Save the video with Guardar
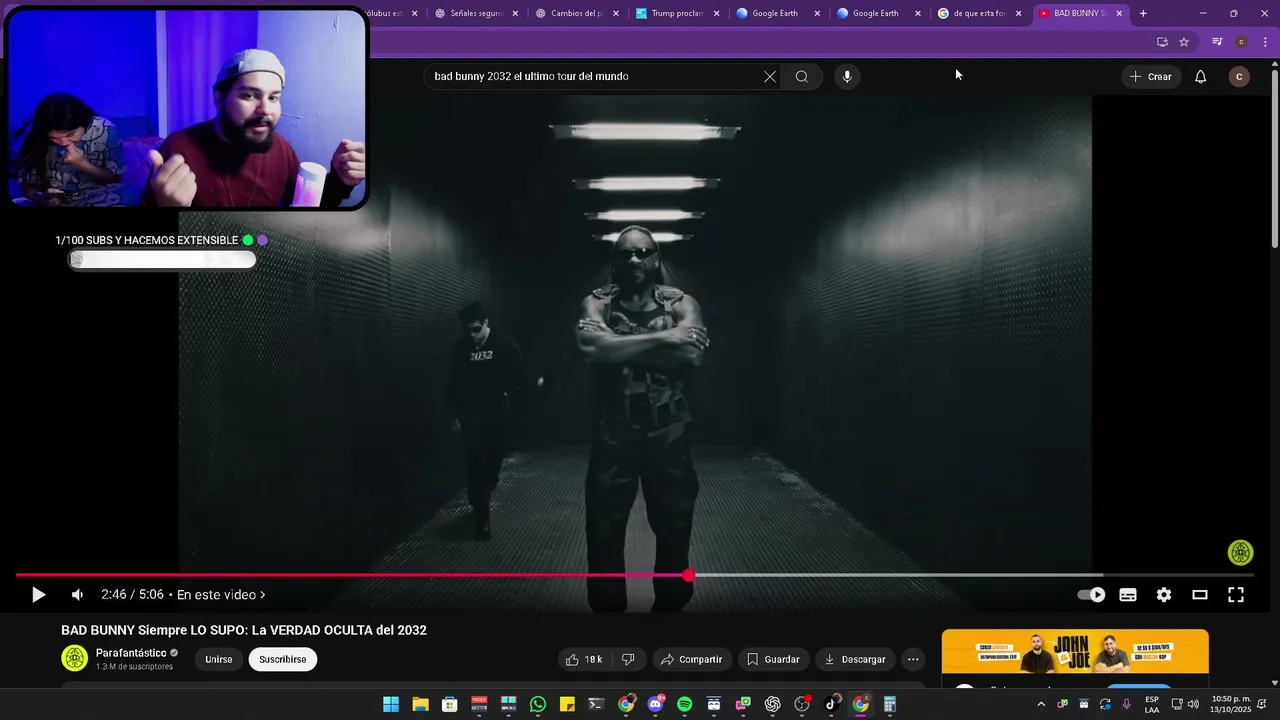Image resolution: width=1280 pixels, height=720 pixels. [x=773, y=660]
